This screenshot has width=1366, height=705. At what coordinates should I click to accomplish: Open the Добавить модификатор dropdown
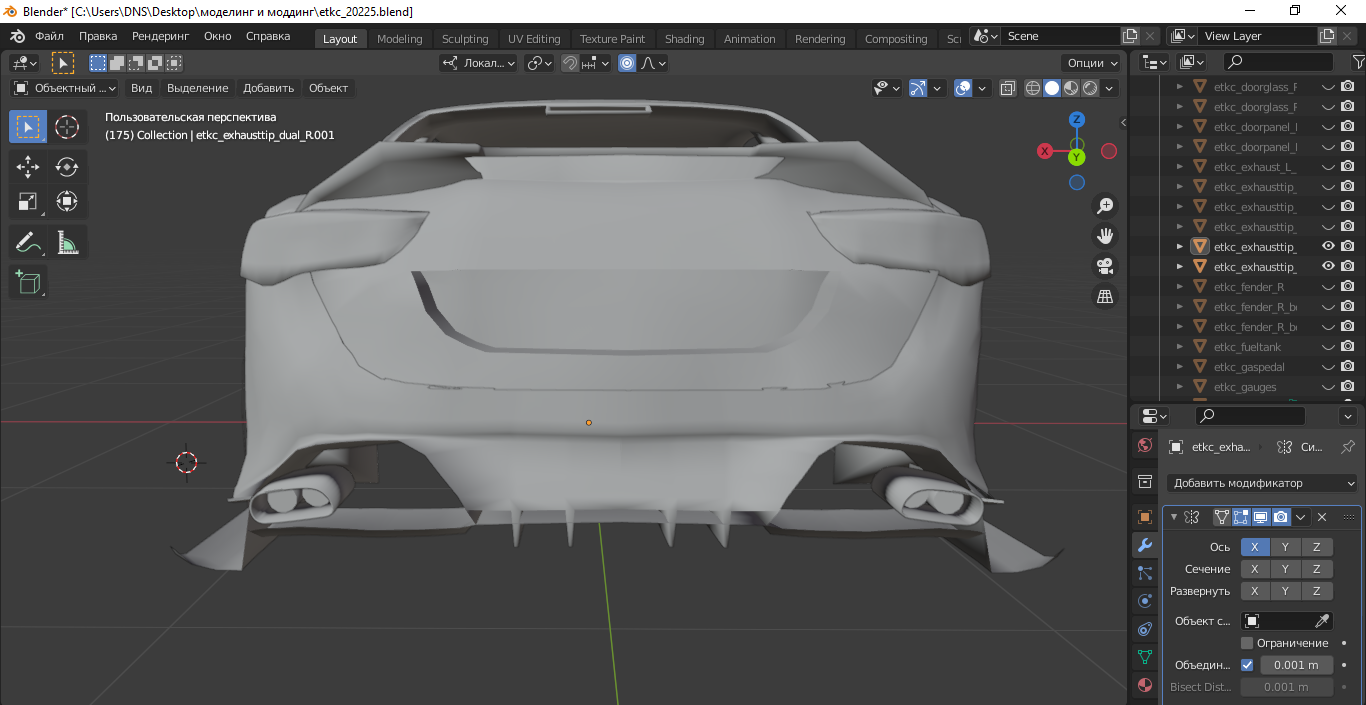[1264, 483]
